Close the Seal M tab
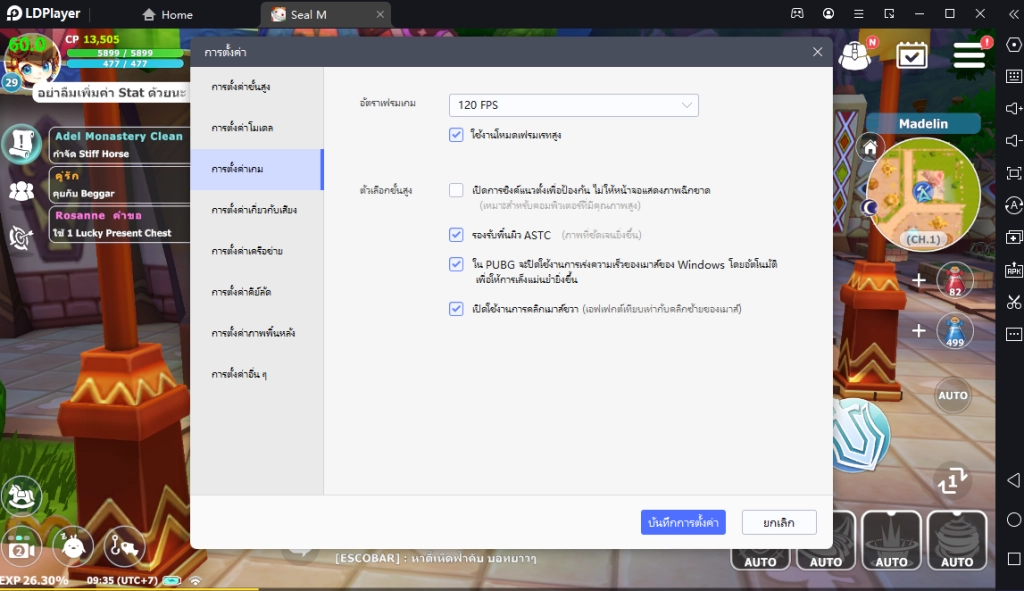This screenshot has width=1024, height=591. tap(380, 14)
